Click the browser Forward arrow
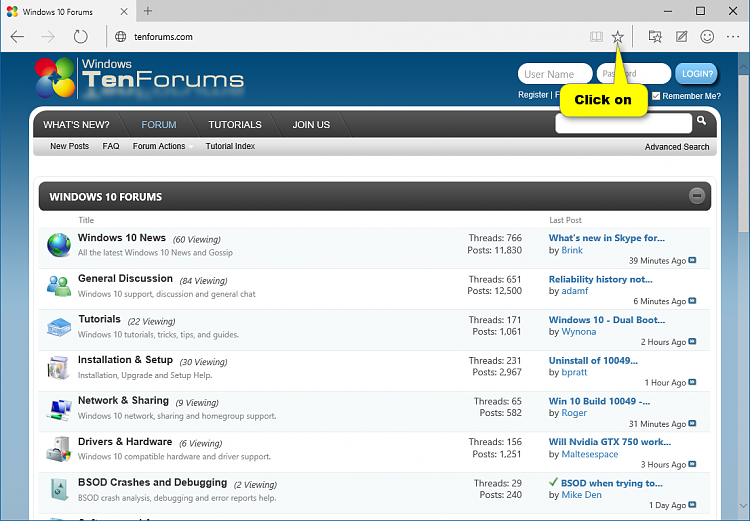 coord(48,37)
